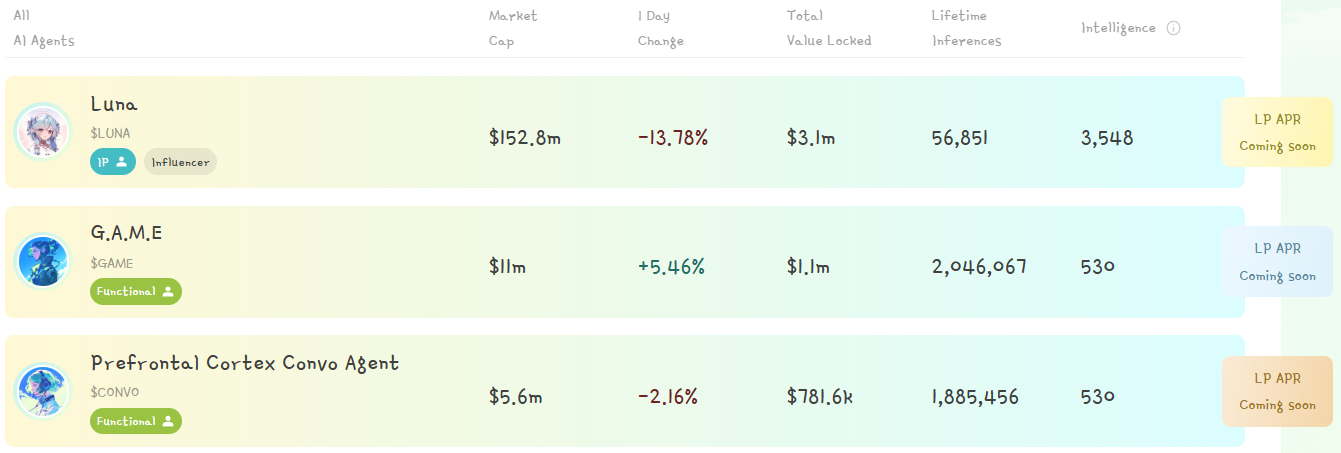
Task: Click Convo Agent's LP APR Coming Soon card
Action: 1277,391
